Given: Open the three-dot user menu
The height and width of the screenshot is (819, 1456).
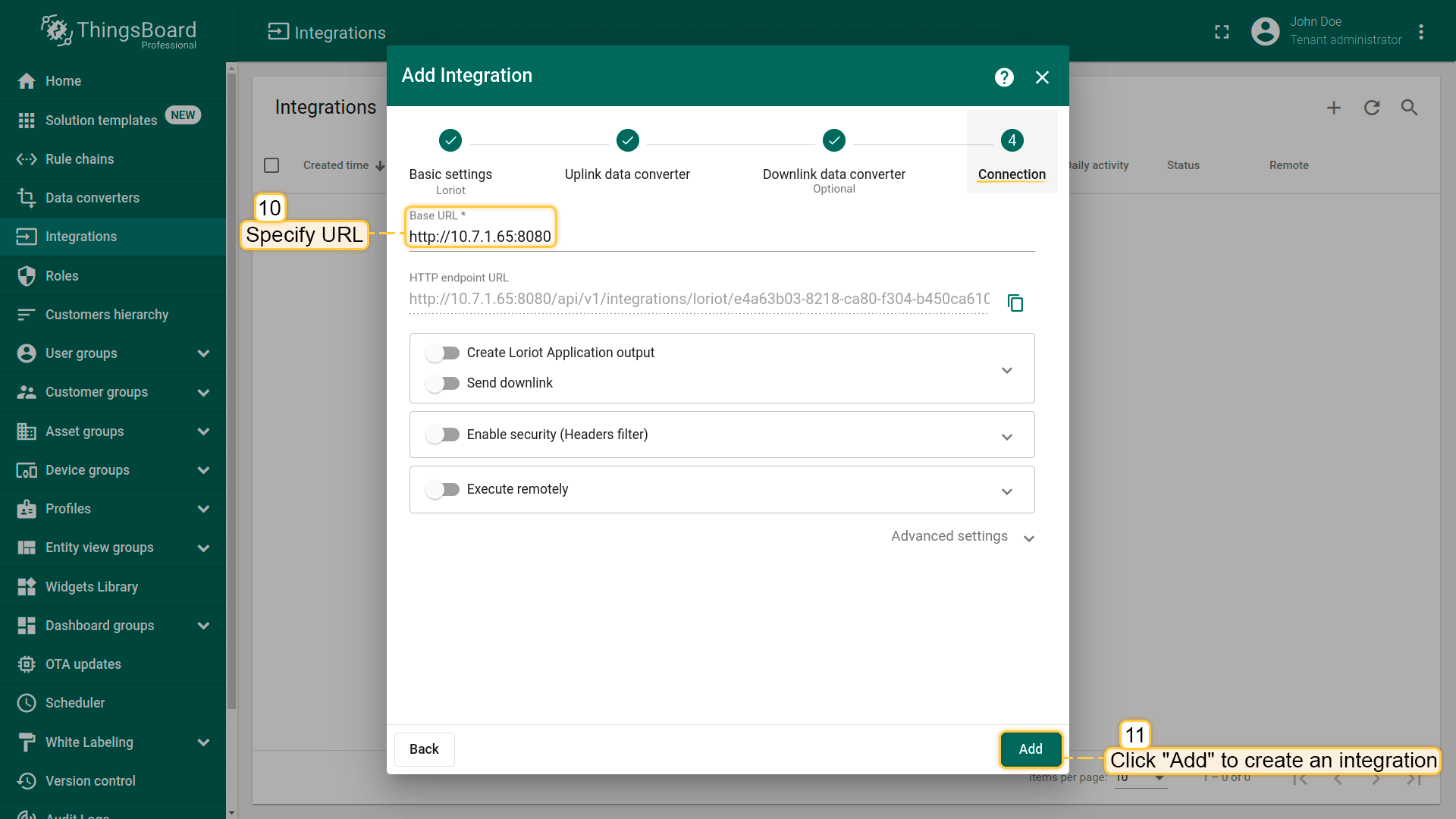Looking at the screenshot, I should 1421,32.
